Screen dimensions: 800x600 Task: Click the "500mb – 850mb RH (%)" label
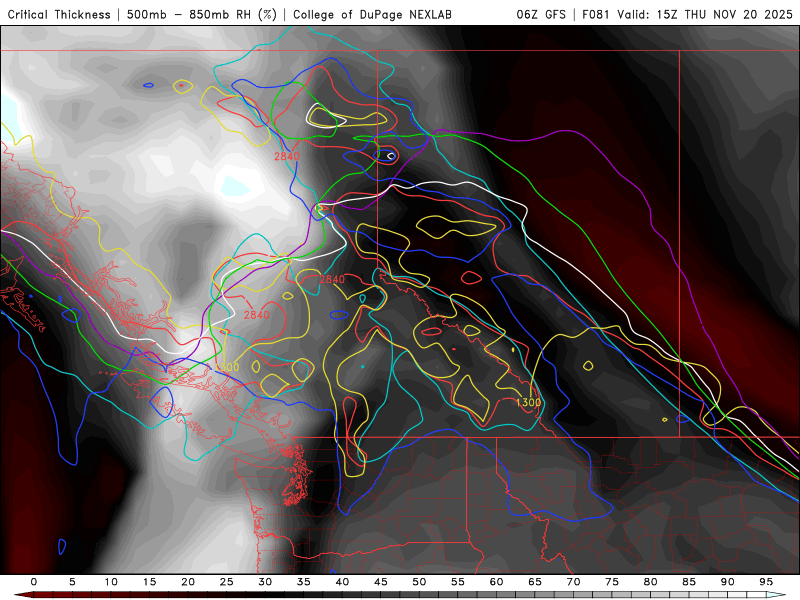click(x=202, y=14)
